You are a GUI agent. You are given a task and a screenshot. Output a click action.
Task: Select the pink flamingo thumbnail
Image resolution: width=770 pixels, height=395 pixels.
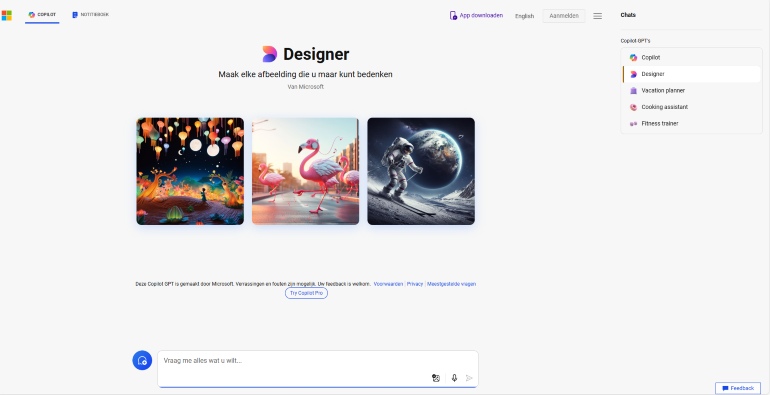tap(305, 171)
